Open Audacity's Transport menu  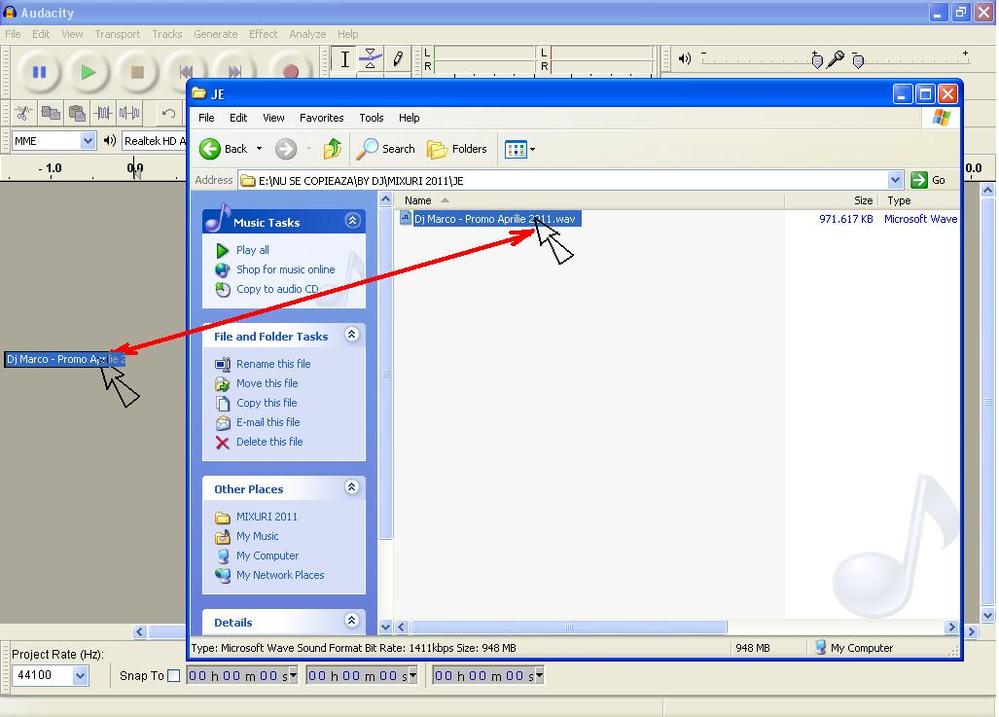pos(117,34)
